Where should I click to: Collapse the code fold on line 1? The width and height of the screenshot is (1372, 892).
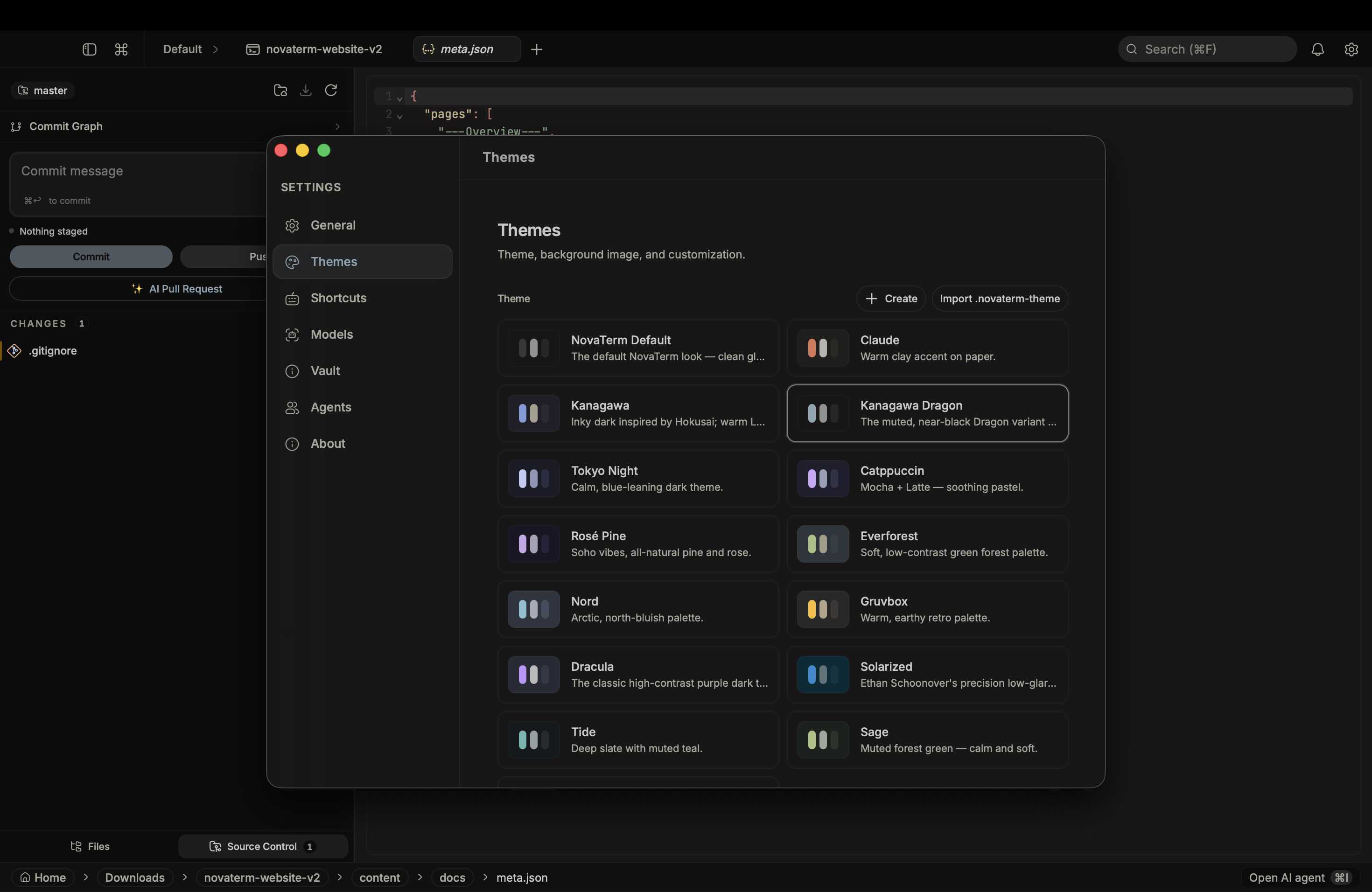pos(399,98)
